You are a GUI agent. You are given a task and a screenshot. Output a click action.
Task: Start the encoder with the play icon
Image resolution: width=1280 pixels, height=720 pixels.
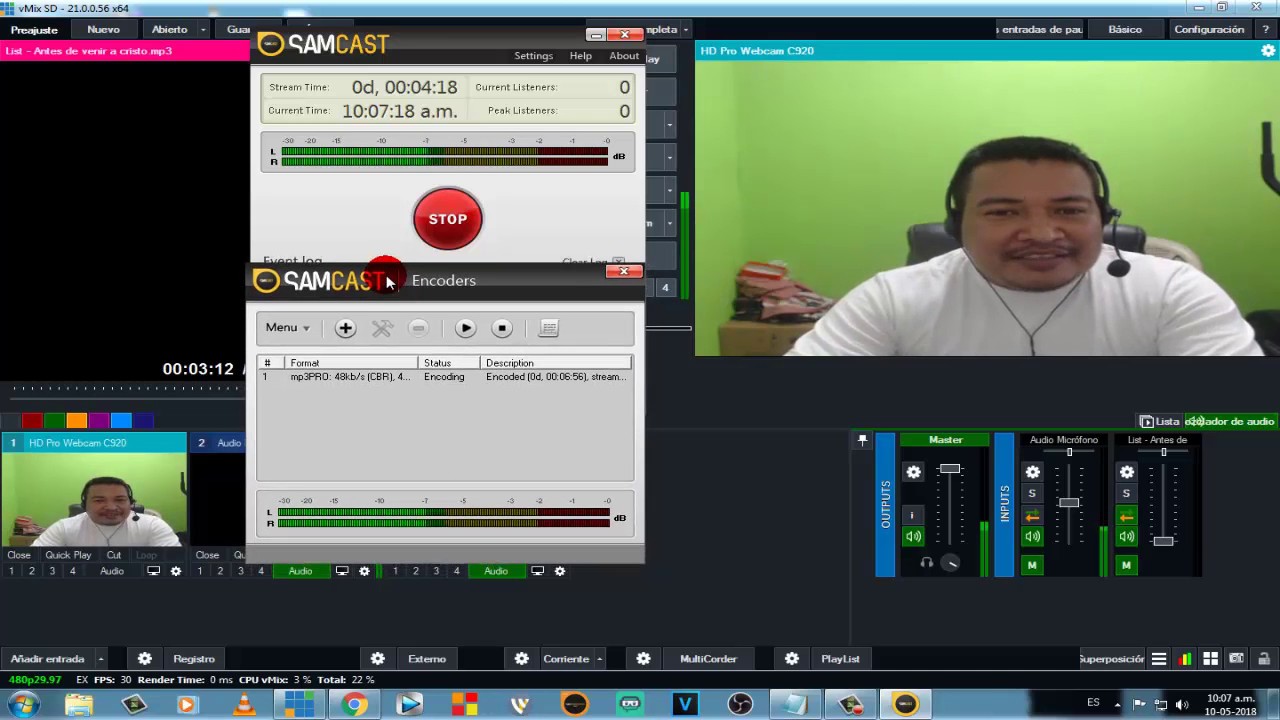click(x=465, y=328)
